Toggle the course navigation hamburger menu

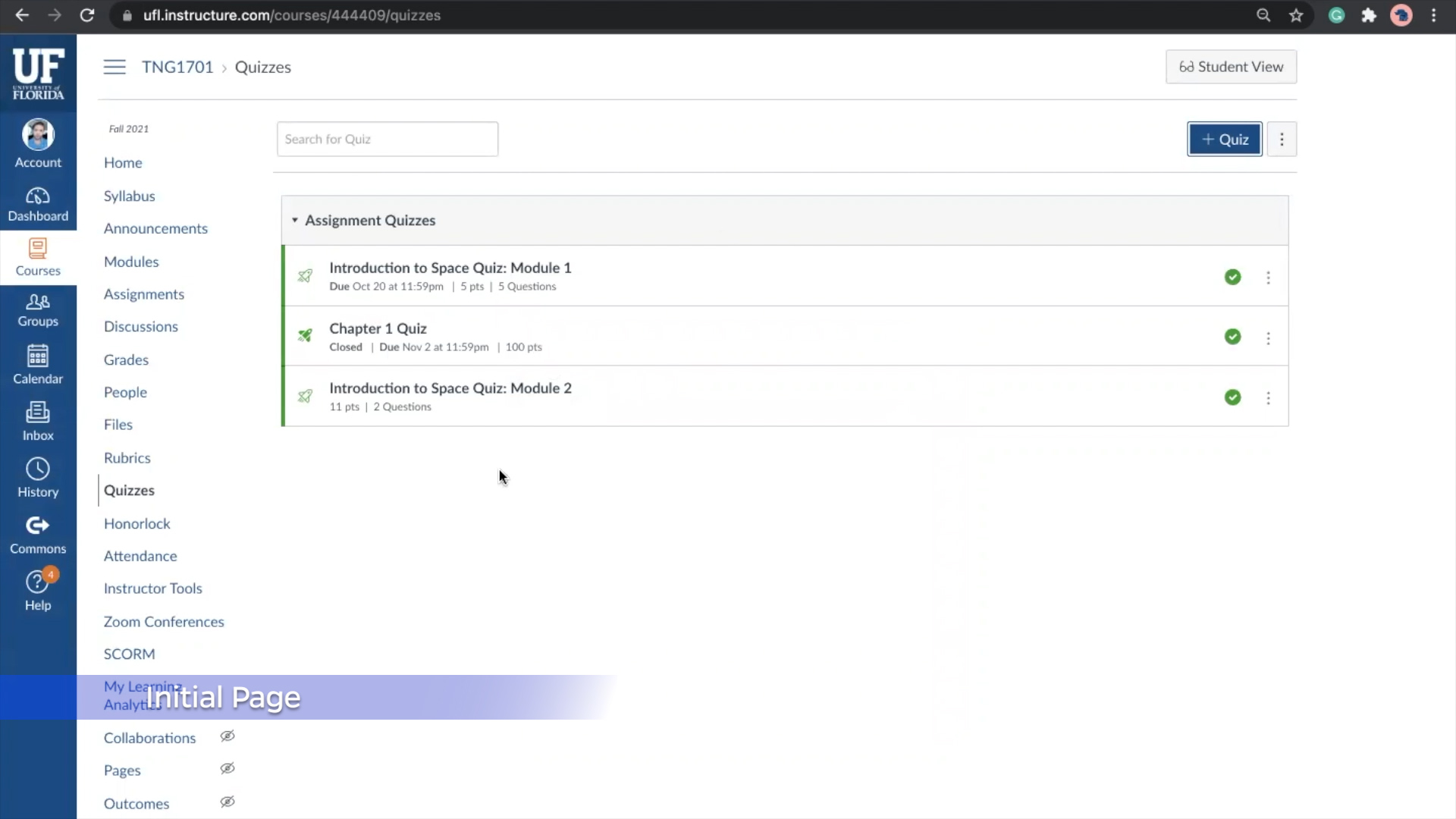(115, 67)
